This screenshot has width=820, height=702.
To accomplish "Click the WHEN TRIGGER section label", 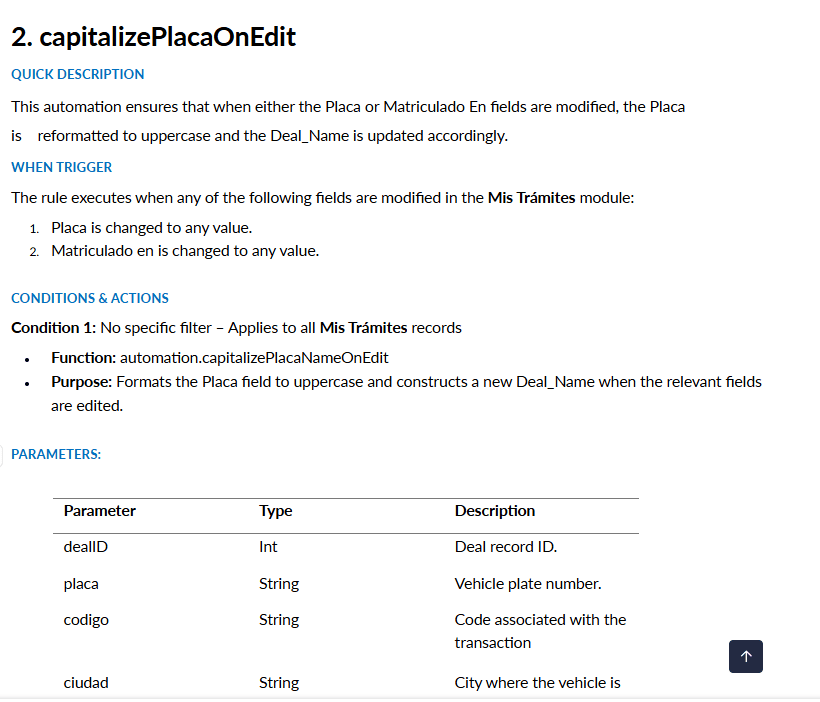I will tap(61, 167).
